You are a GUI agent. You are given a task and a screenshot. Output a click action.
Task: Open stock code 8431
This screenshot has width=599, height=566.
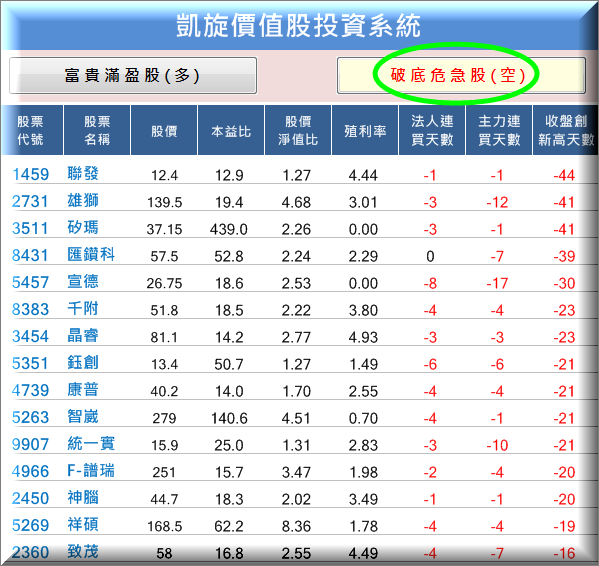(30, 256)
